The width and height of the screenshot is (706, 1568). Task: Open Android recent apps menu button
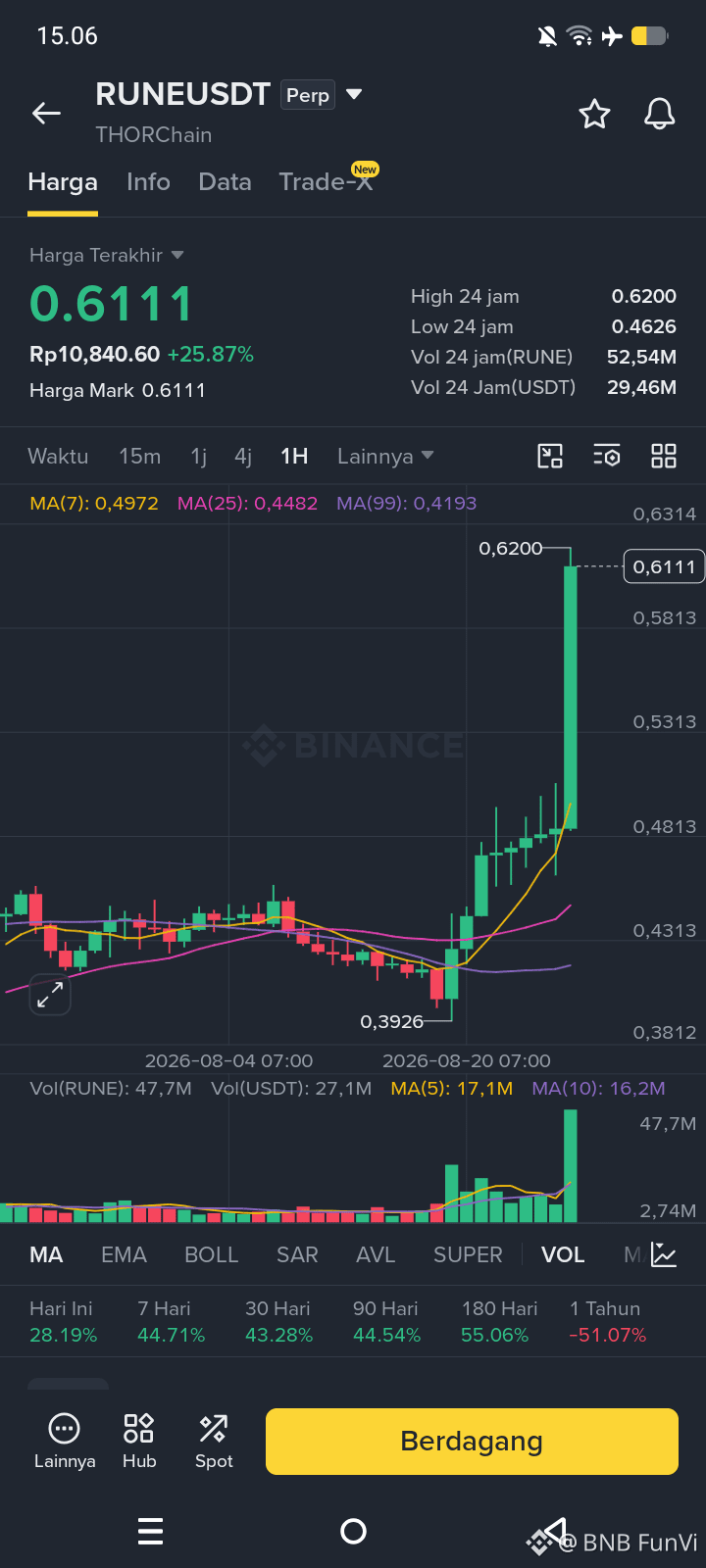click(150, 1531)
